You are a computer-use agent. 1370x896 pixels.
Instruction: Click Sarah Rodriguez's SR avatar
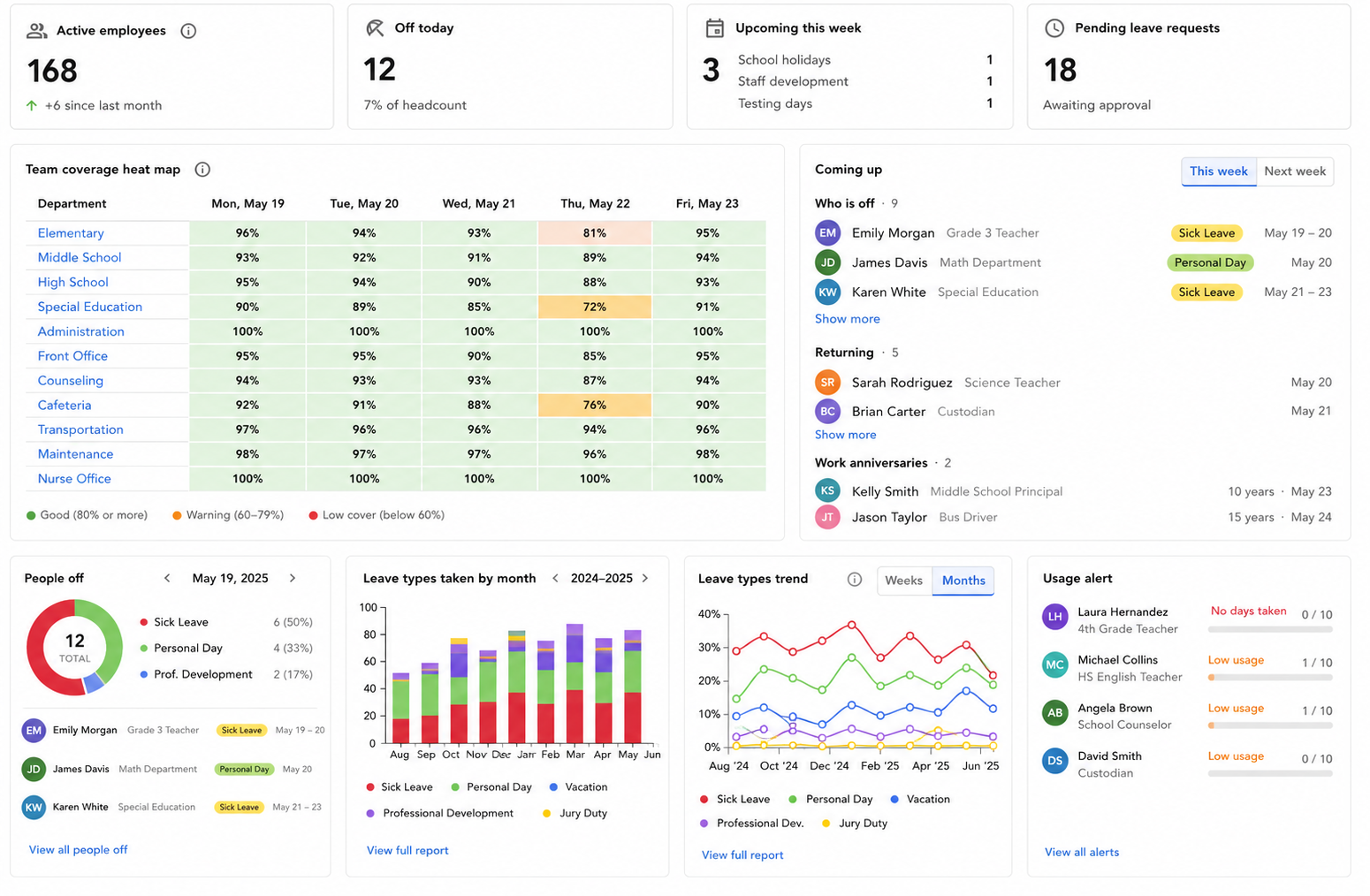coord(827,383)
